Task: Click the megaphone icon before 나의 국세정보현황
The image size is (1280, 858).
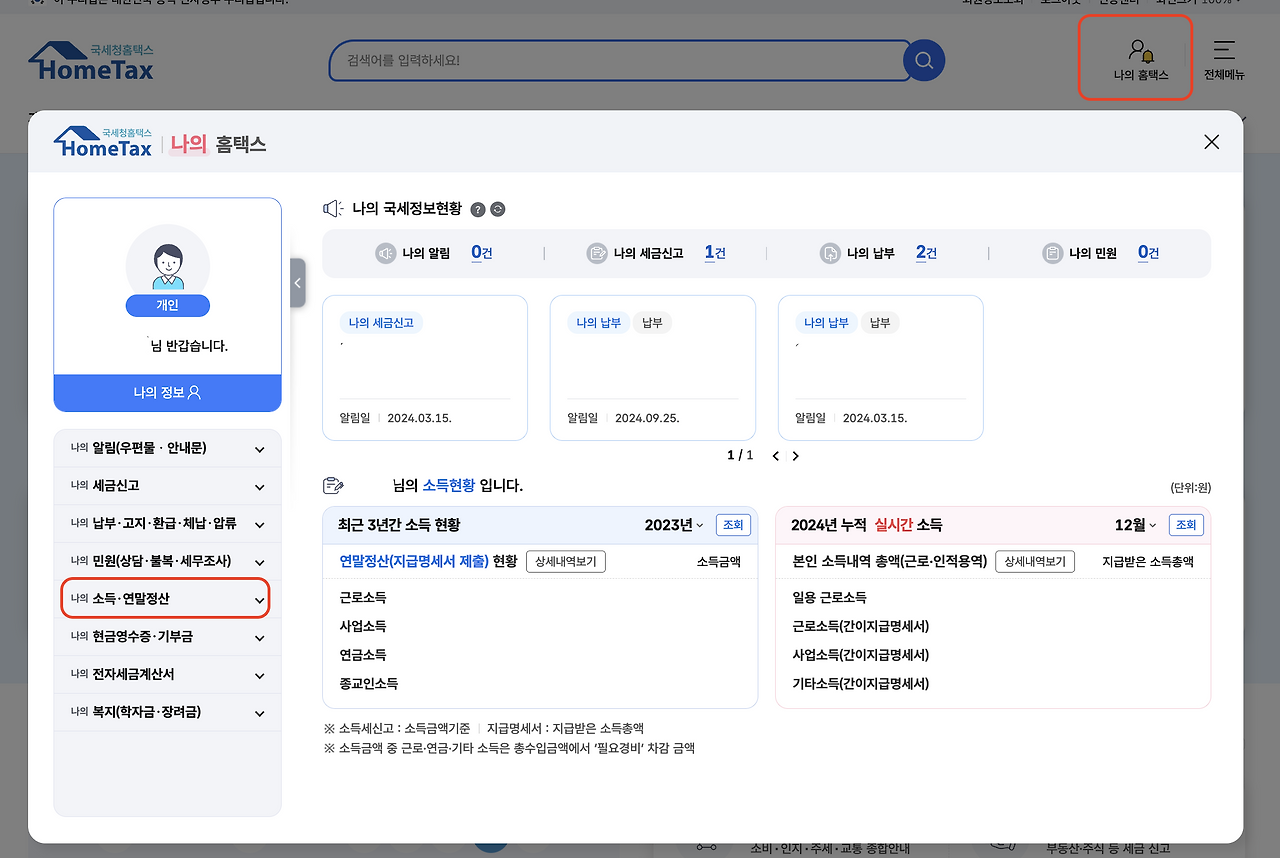Action: [x=331, y=208]
